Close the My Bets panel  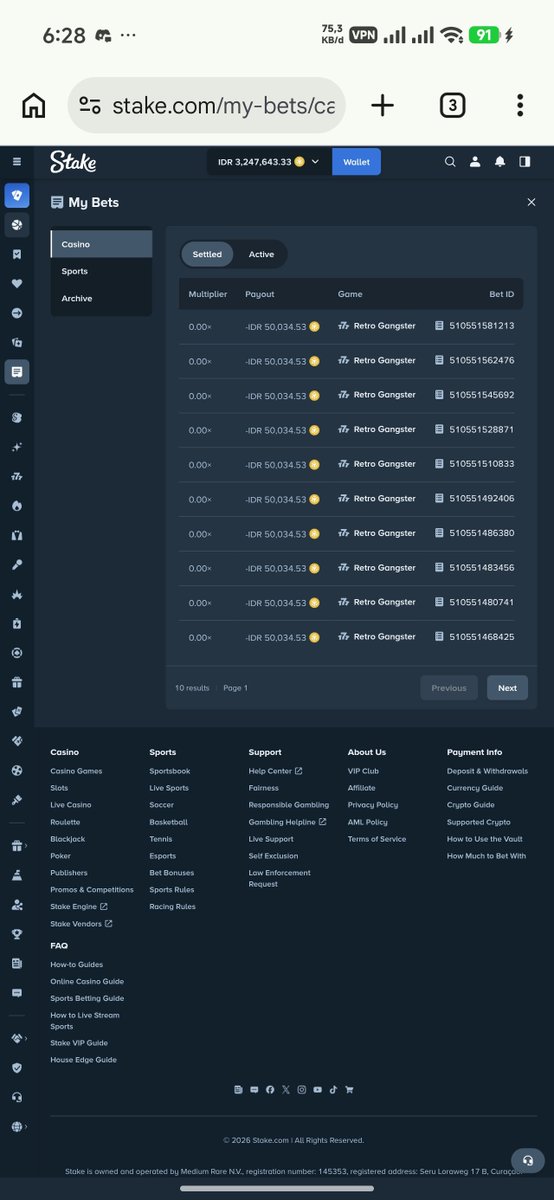pos(531,202)
